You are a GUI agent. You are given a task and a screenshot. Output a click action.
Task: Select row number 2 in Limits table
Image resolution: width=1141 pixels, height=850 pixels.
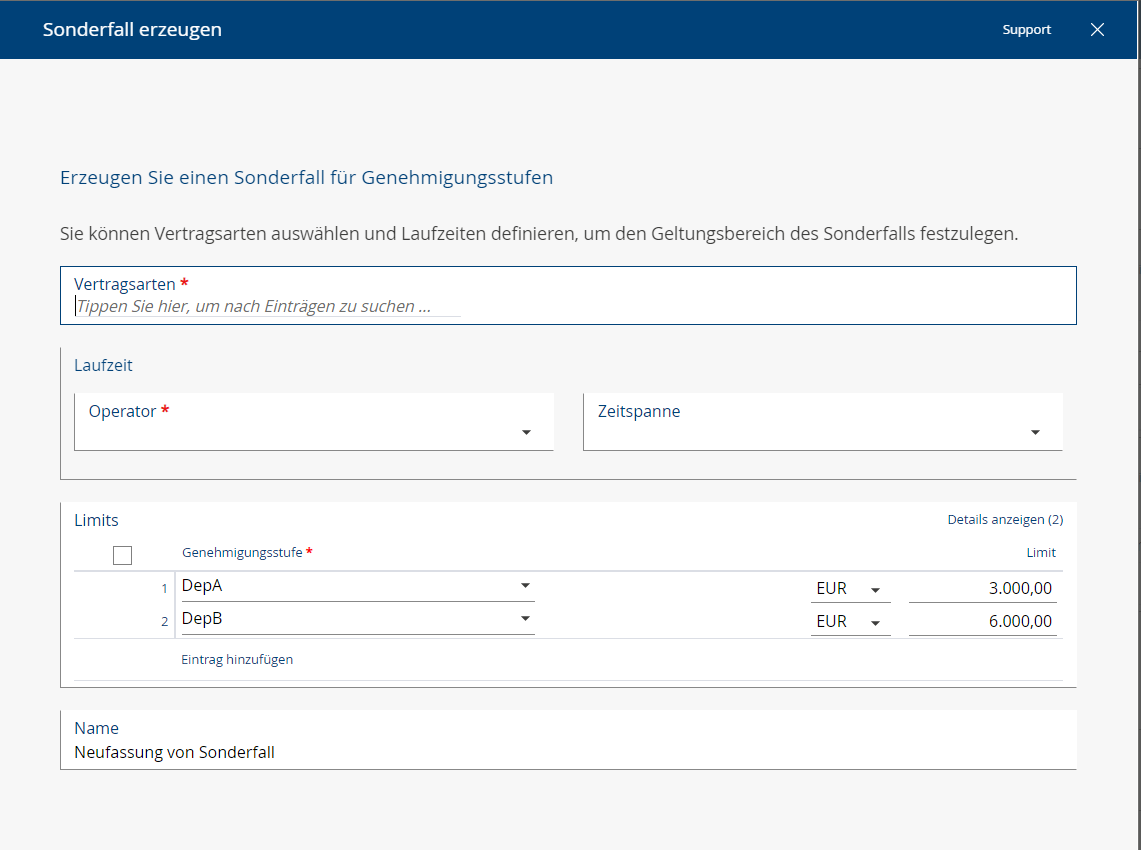click(x=164, y=622)
